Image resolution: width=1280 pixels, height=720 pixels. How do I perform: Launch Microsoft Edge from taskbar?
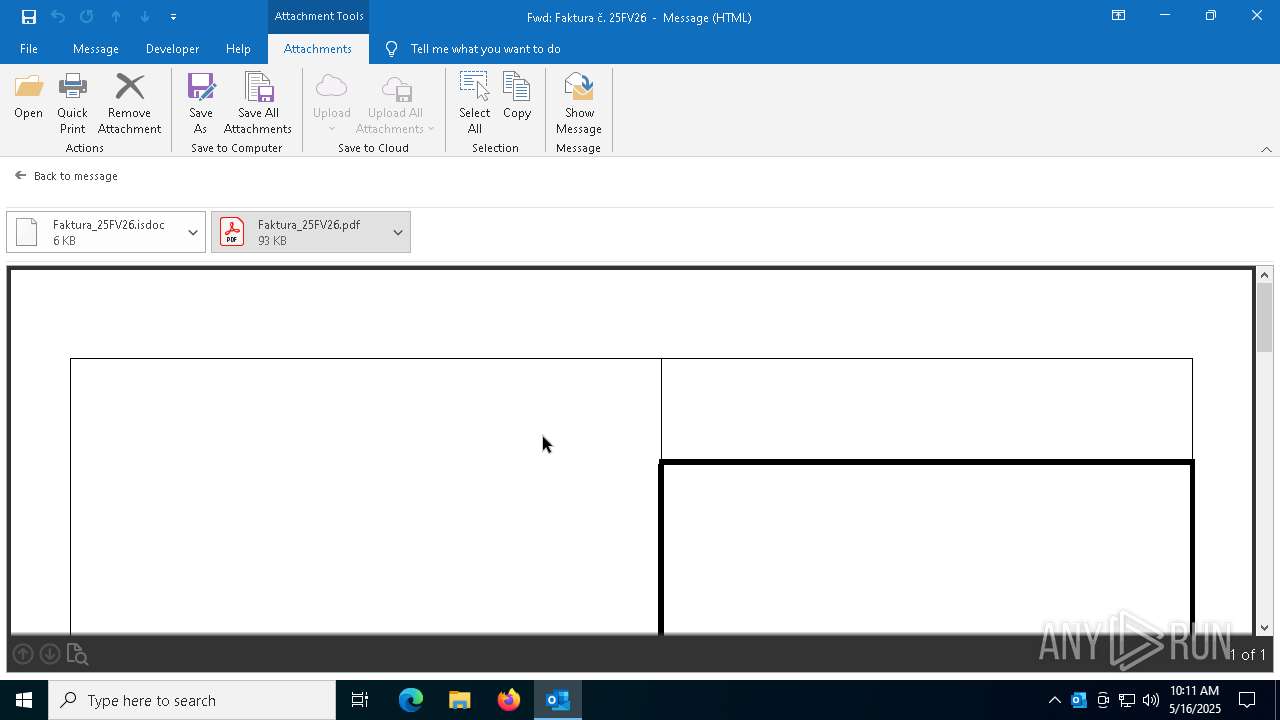(x=411, y=700)
